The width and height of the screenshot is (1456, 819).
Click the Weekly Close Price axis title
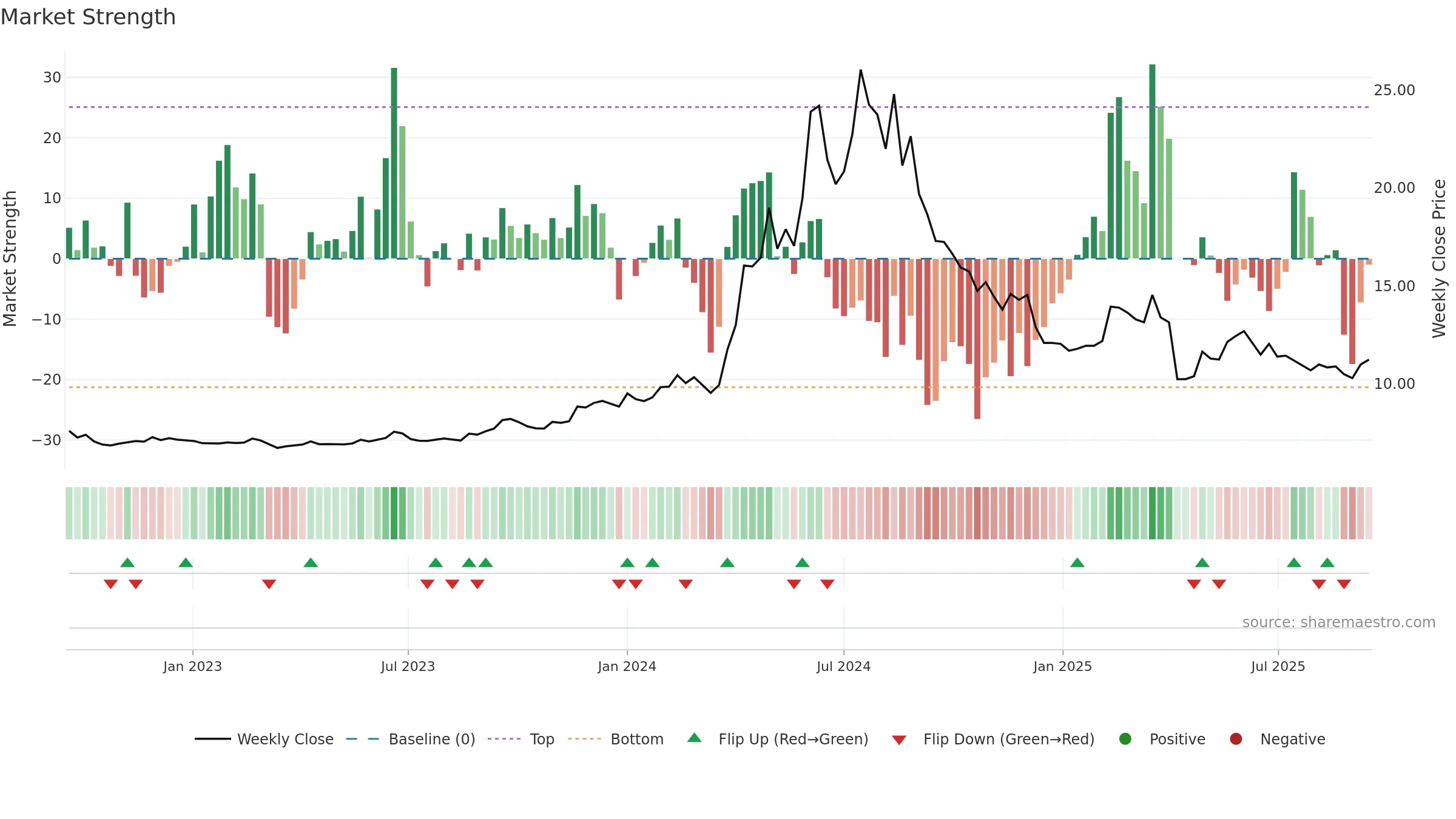click(1439, 258)
